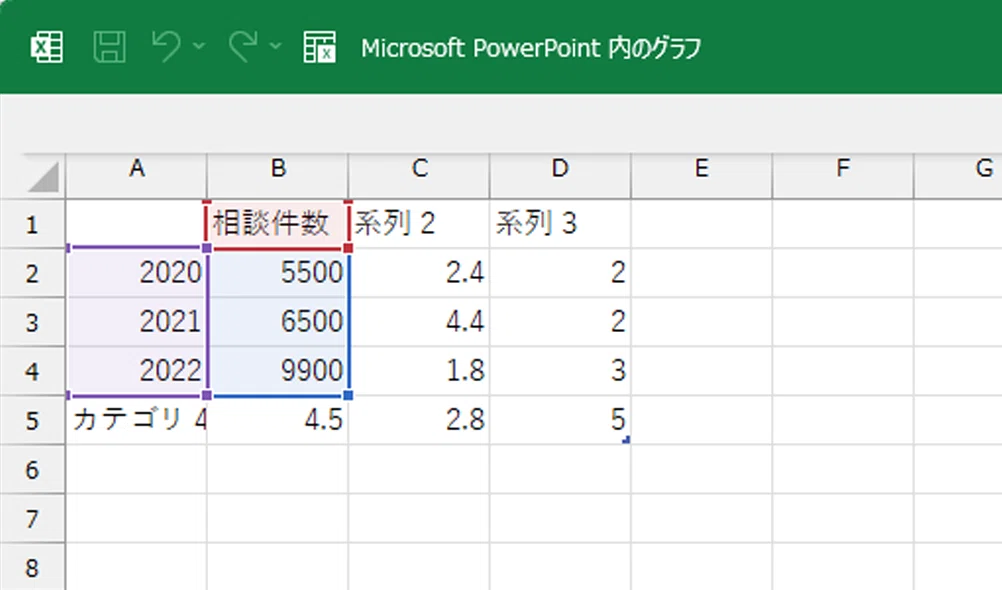The image size is (1002, 590).
Task: Select row 3 header
Action: pyautogui.click(x=32, y=323)
